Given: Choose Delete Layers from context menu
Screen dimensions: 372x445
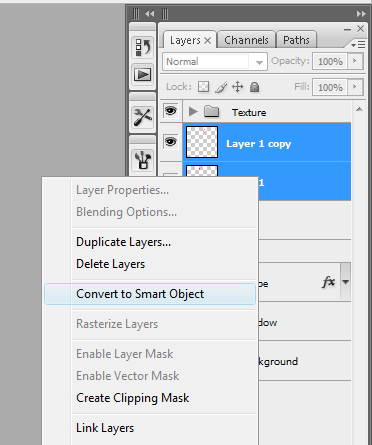Looking at the screenshot, I should pos(150,264).
